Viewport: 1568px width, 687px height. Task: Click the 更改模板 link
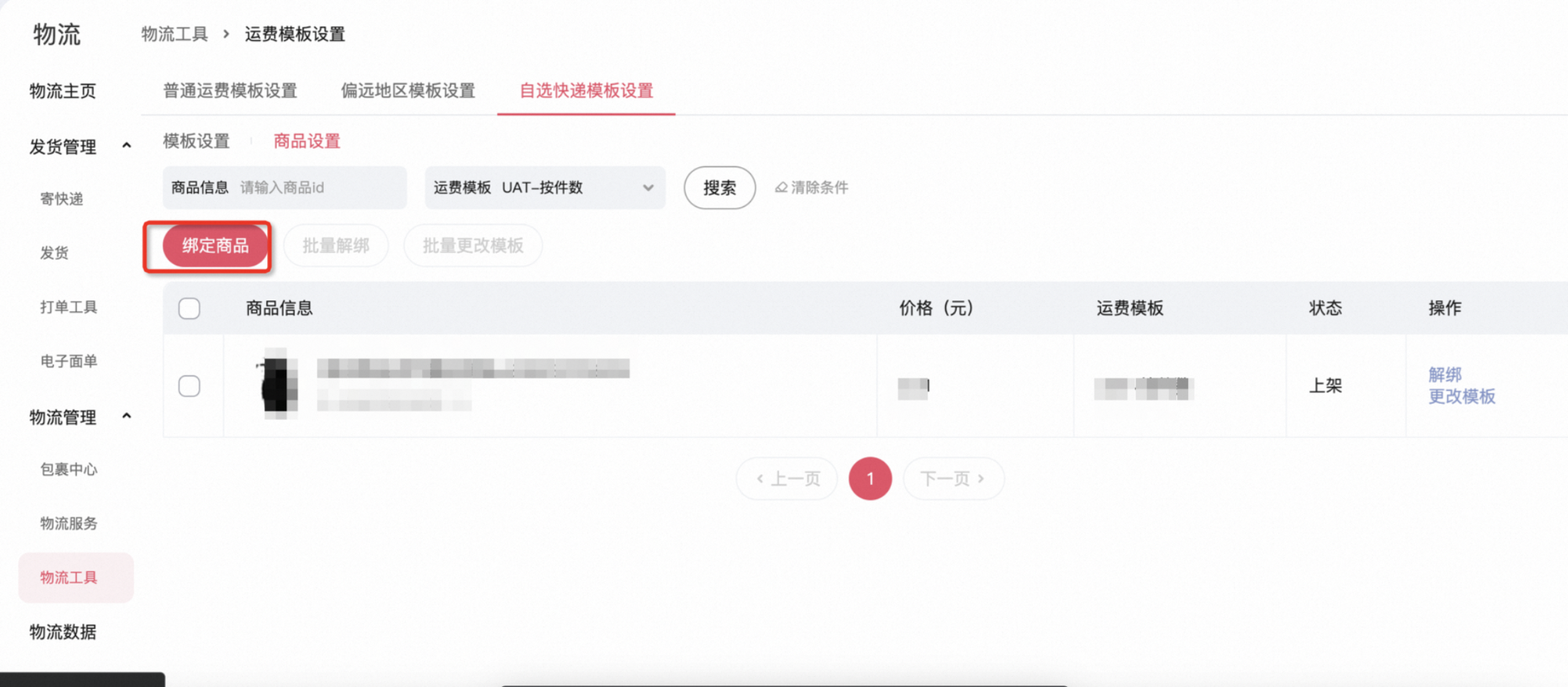1461,396
